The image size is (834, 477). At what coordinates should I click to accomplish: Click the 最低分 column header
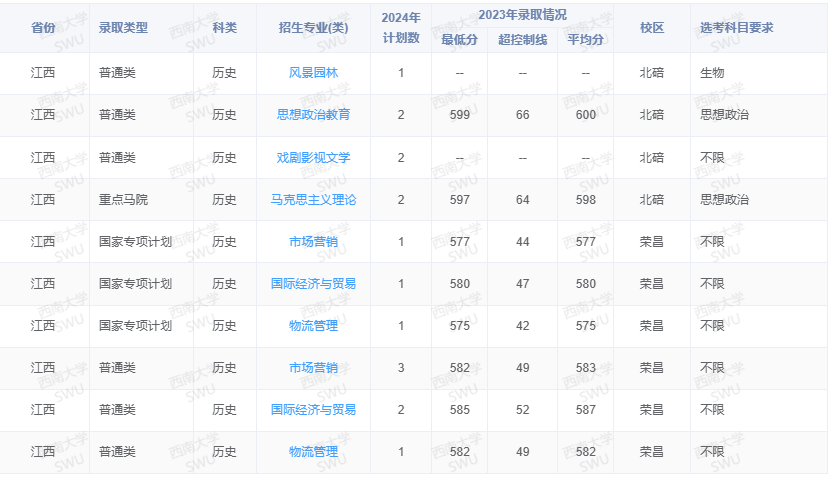point(460,39)
